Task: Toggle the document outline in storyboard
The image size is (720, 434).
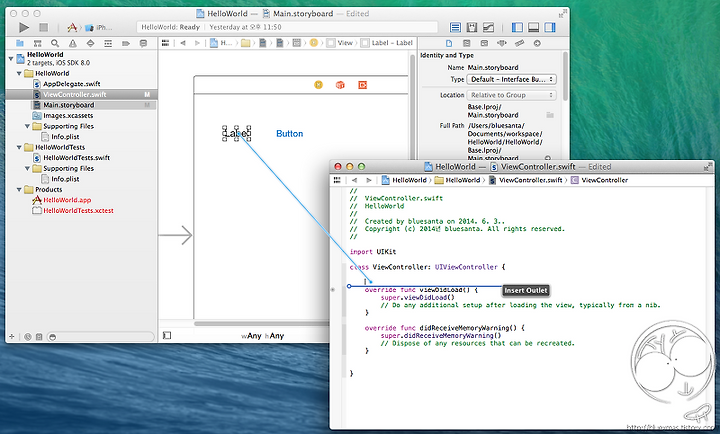Action: coord(167,336)
